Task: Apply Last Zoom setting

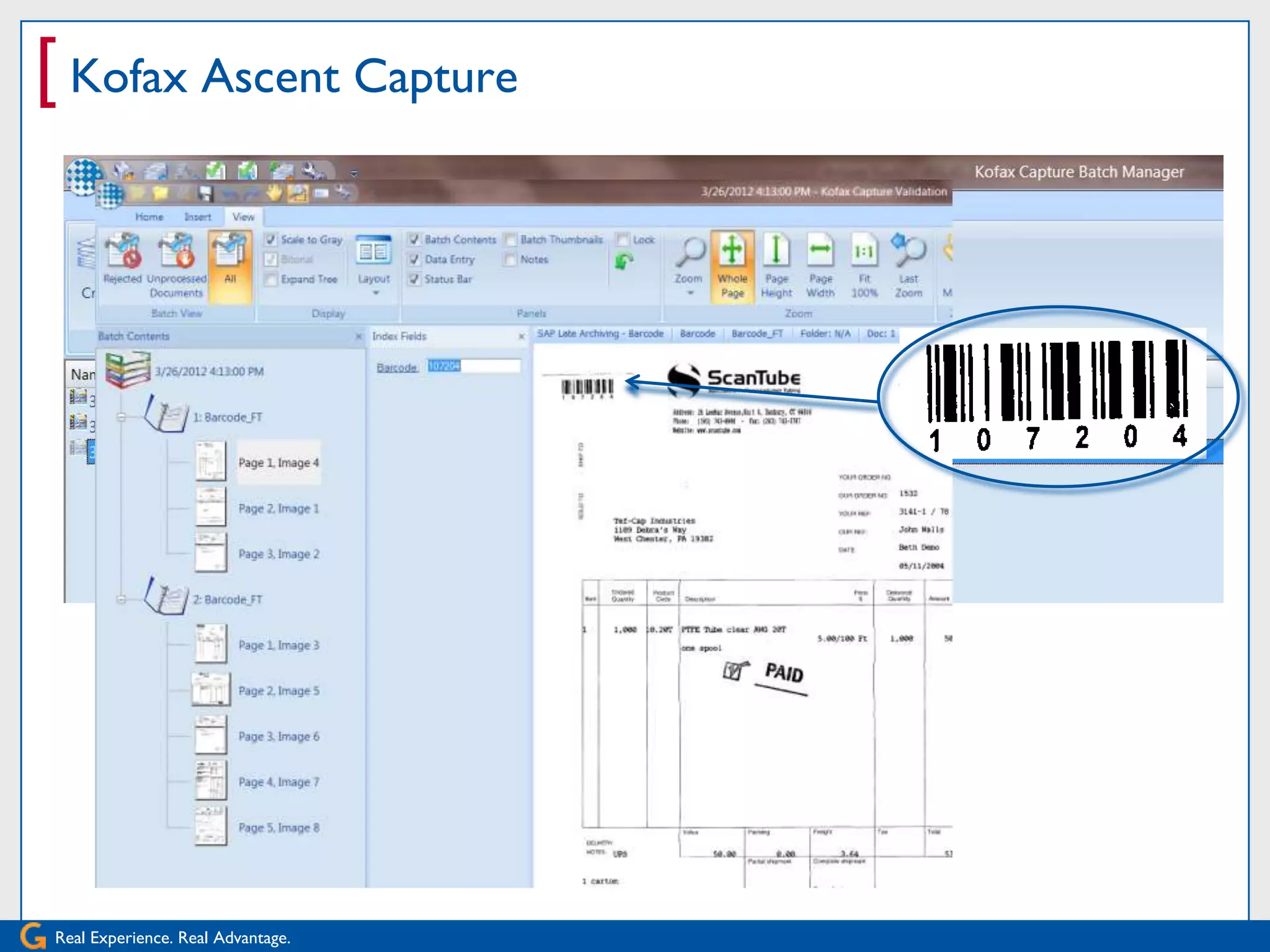Action: click(x=908, y=265)
